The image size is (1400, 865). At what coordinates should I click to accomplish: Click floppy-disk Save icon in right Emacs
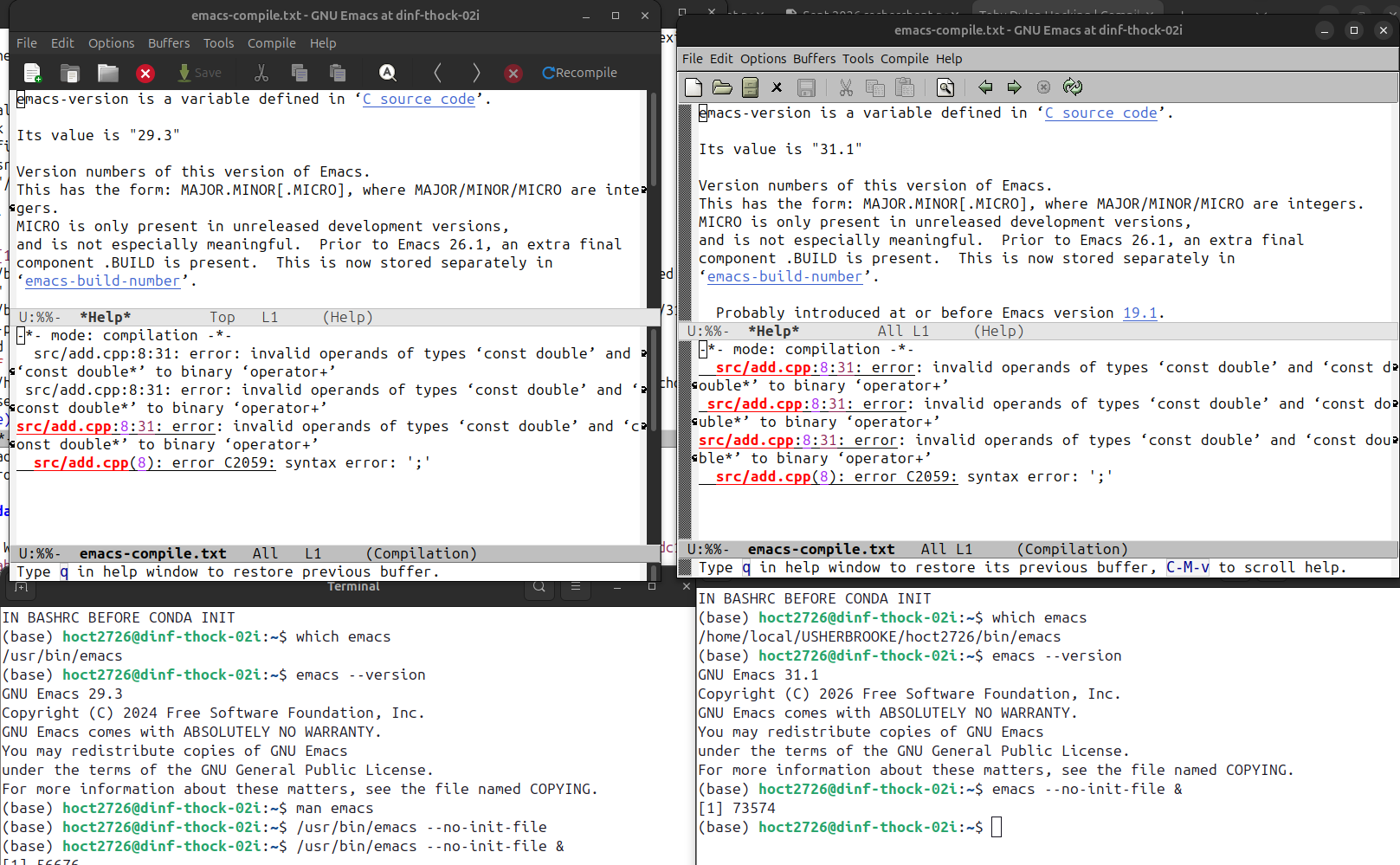tap(806, 87)
